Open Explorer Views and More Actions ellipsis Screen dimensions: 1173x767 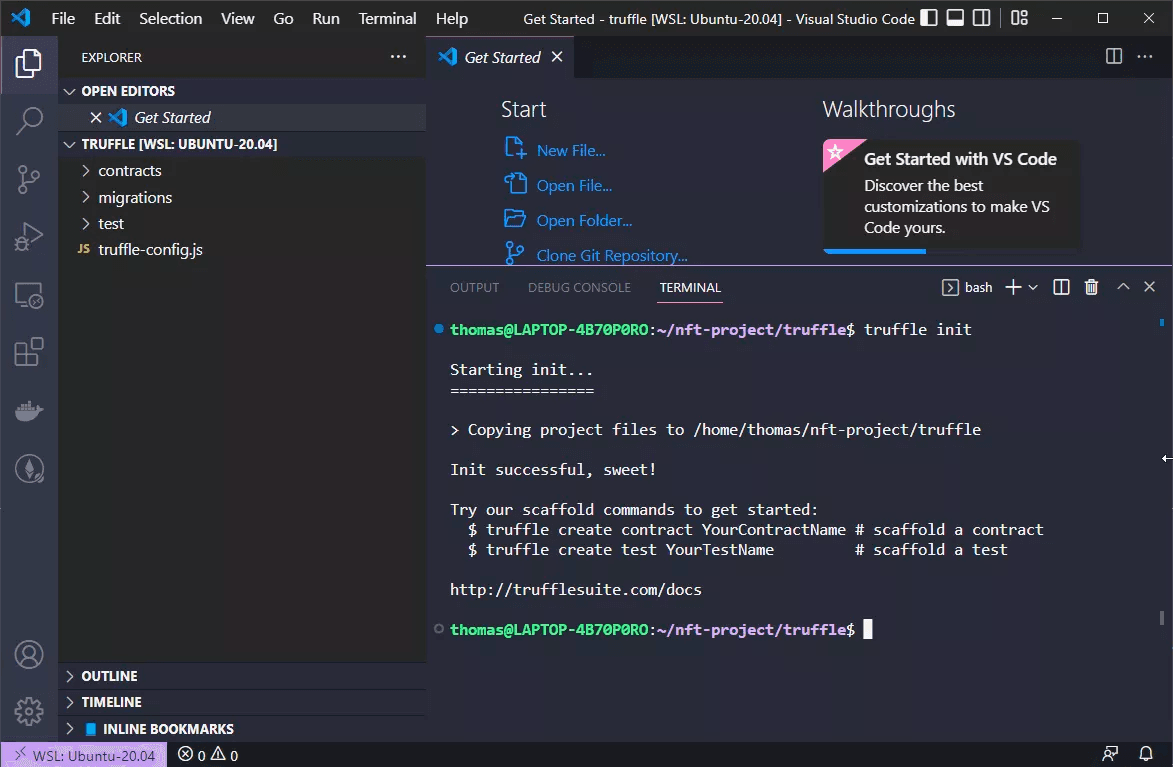(x=398, y=57)
